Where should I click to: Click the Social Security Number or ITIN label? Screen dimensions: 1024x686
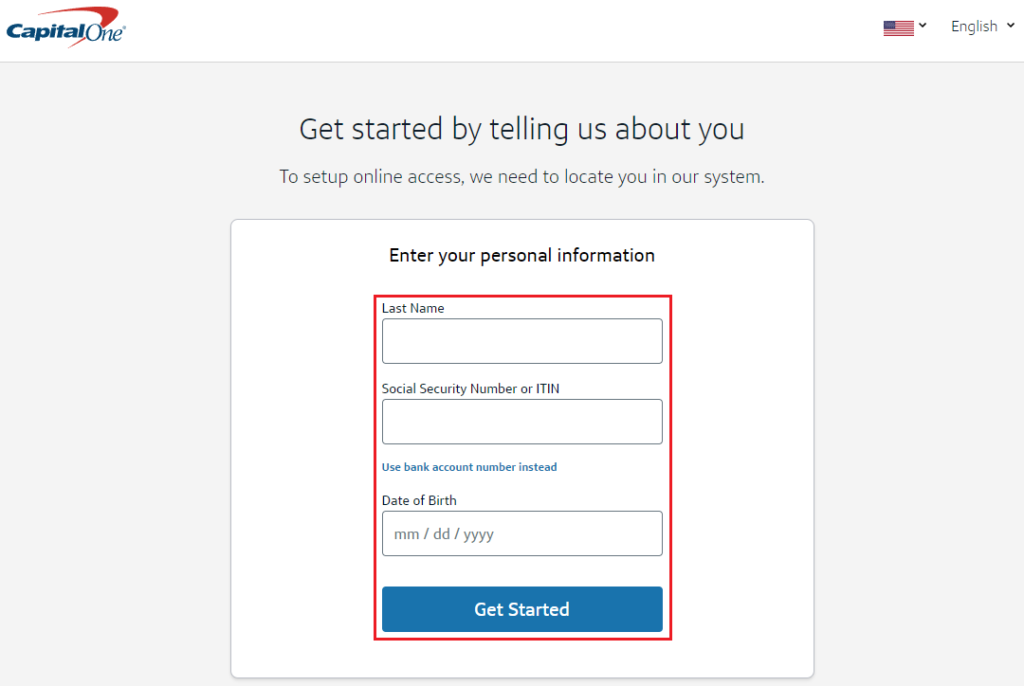tap(470, 389)
